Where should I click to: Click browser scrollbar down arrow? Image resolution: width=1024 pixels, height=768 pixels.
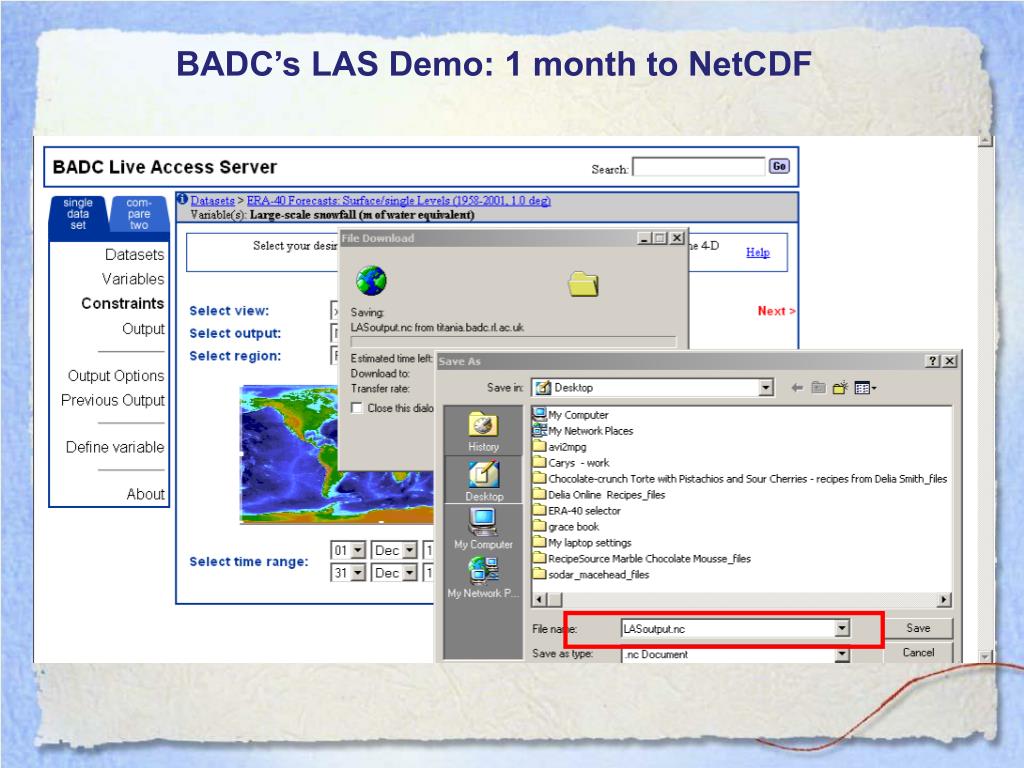click(x=985, y=656)
